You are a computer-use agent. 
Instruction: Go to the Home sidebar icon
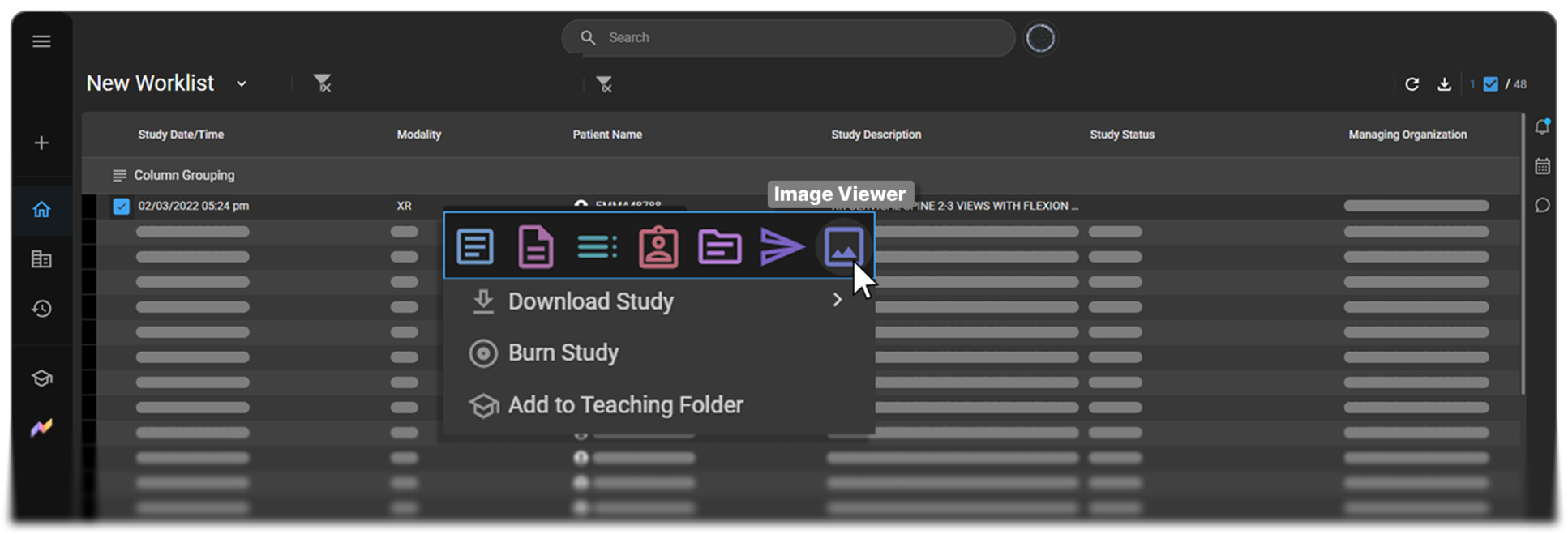[41, 210]
